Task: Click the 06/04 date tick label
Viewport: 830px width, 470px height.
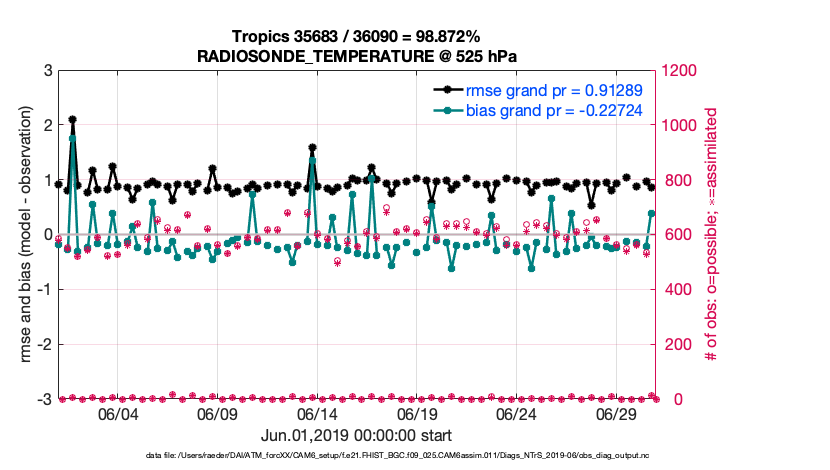Action: click(x=116, y=414)
